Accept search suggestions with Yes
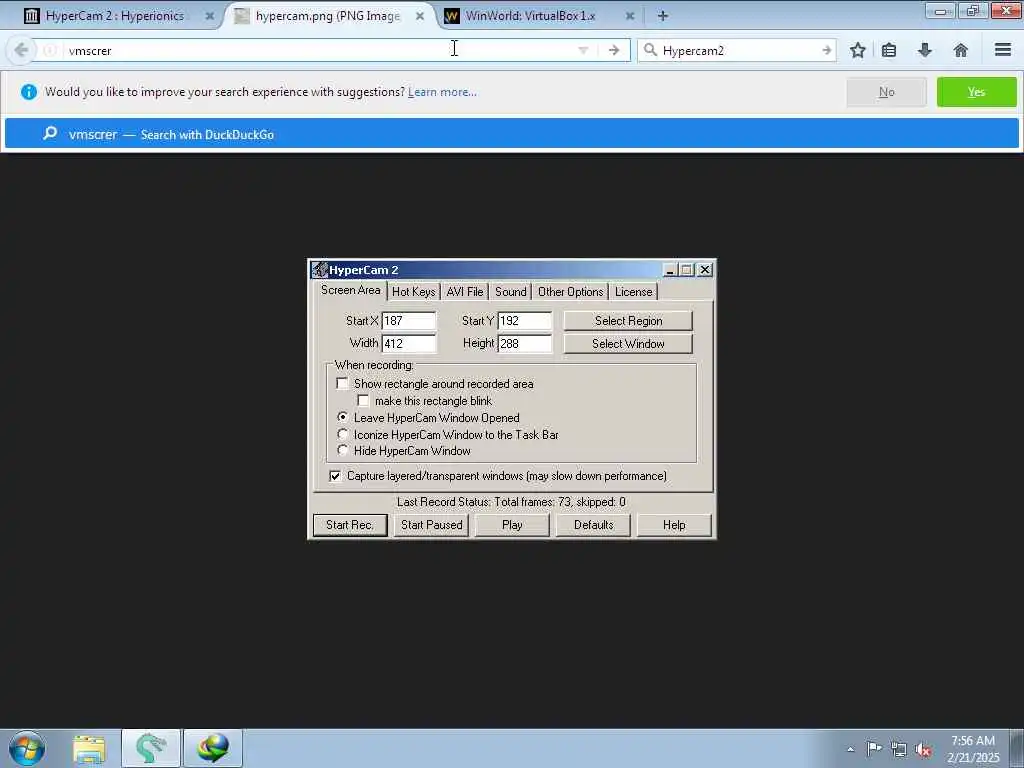Image resolution: width=1024 pixels, height=768 pixels. click(976, 92)
